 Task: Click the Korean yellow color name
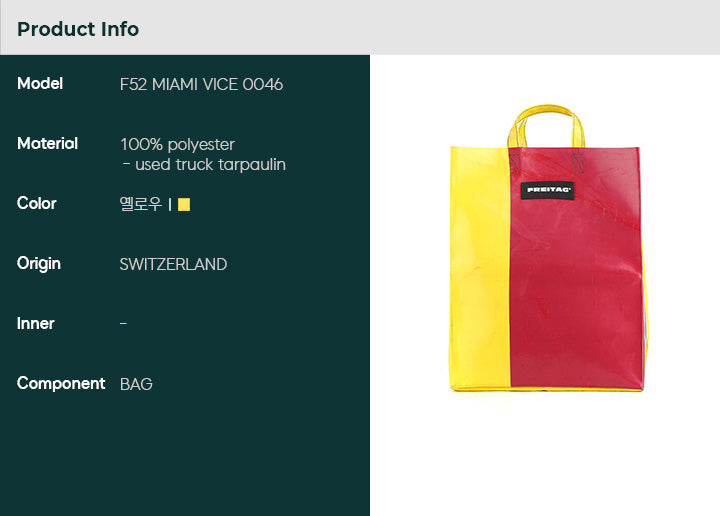[141, 204]
